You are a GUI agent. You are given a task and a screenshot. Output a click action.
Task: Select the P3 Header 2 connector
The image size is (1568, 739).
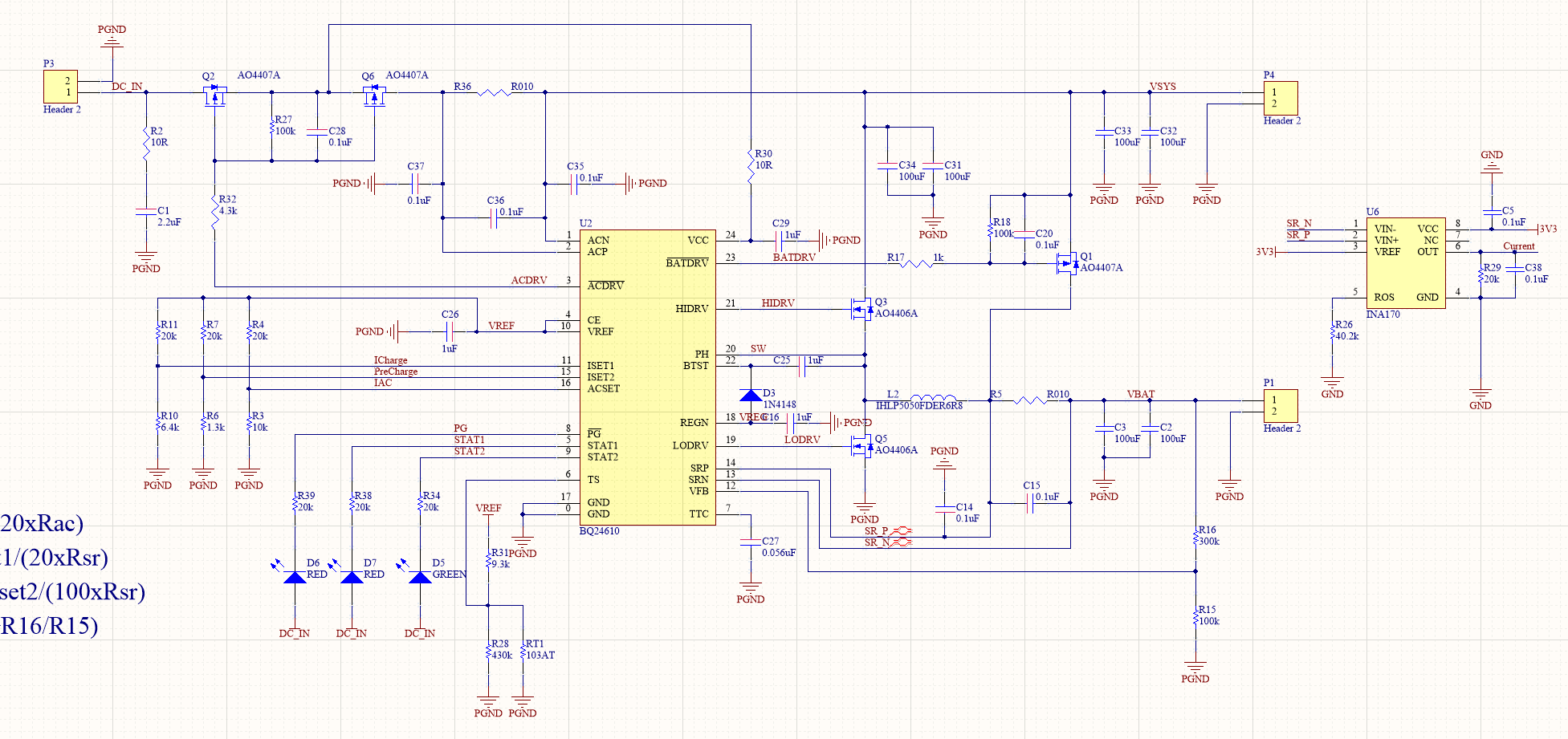point(60,87)
